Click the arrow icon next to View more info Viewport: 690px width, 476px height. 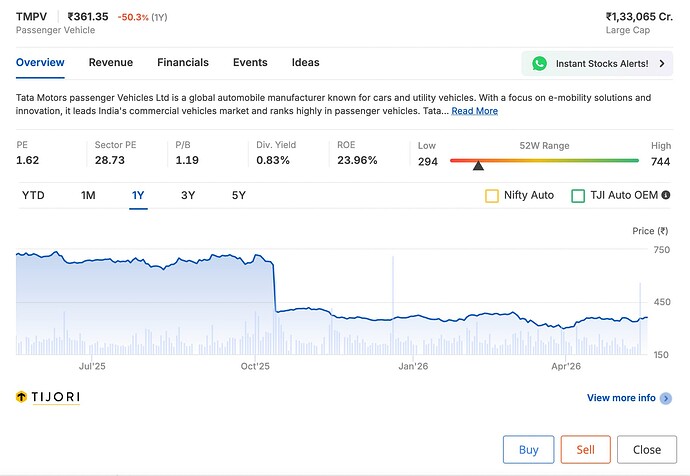coord(666,398)
